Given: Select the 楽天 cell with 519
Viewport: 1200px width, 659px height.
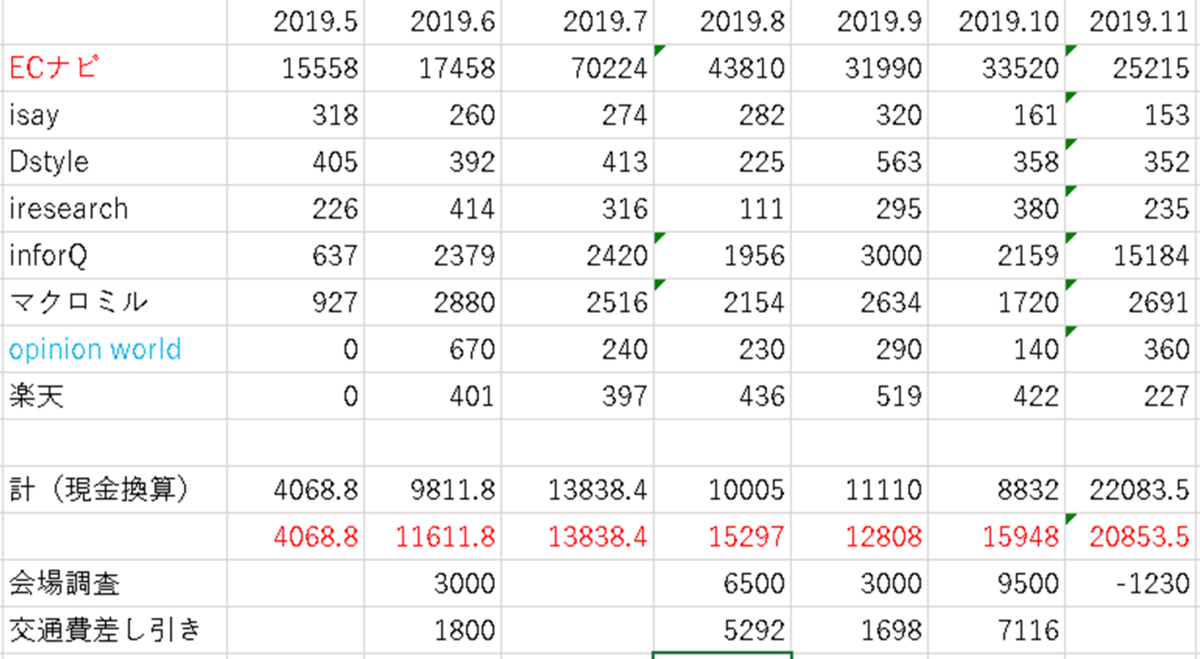Looking at the screenshot, I should pyautogui.click(x=860, y=397).
